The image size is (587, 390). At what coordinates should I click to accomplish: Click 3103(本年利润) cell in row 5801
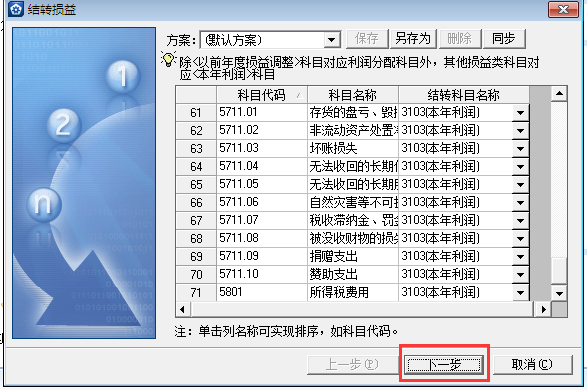pyautogui.click(x=456, y=292)
